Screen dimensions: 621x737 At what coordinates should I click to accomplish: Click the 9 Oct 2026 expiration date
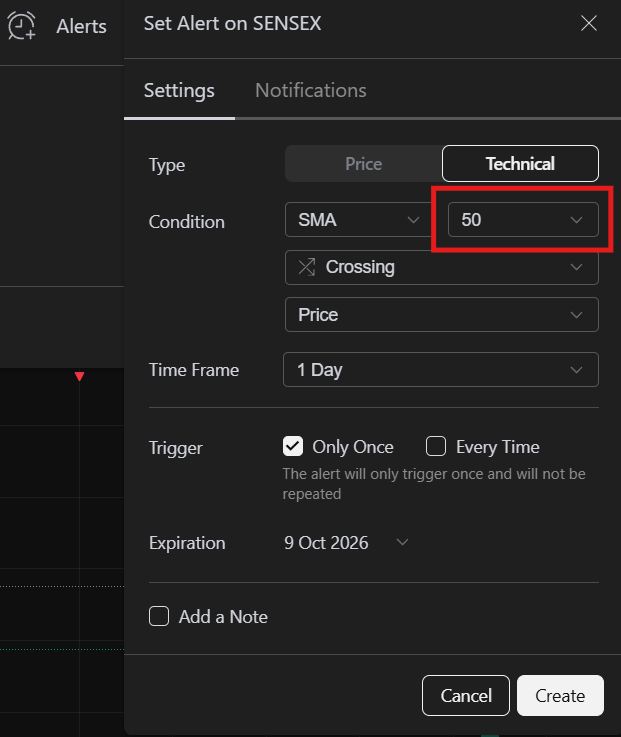tap(326, 543)
